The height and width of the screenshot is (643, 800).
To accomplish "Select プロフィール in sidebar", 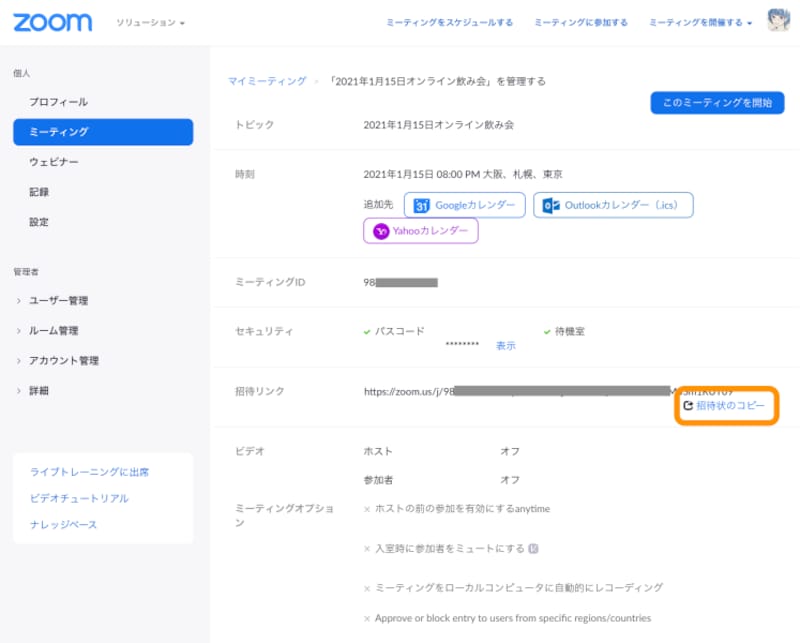I will 58,102.
